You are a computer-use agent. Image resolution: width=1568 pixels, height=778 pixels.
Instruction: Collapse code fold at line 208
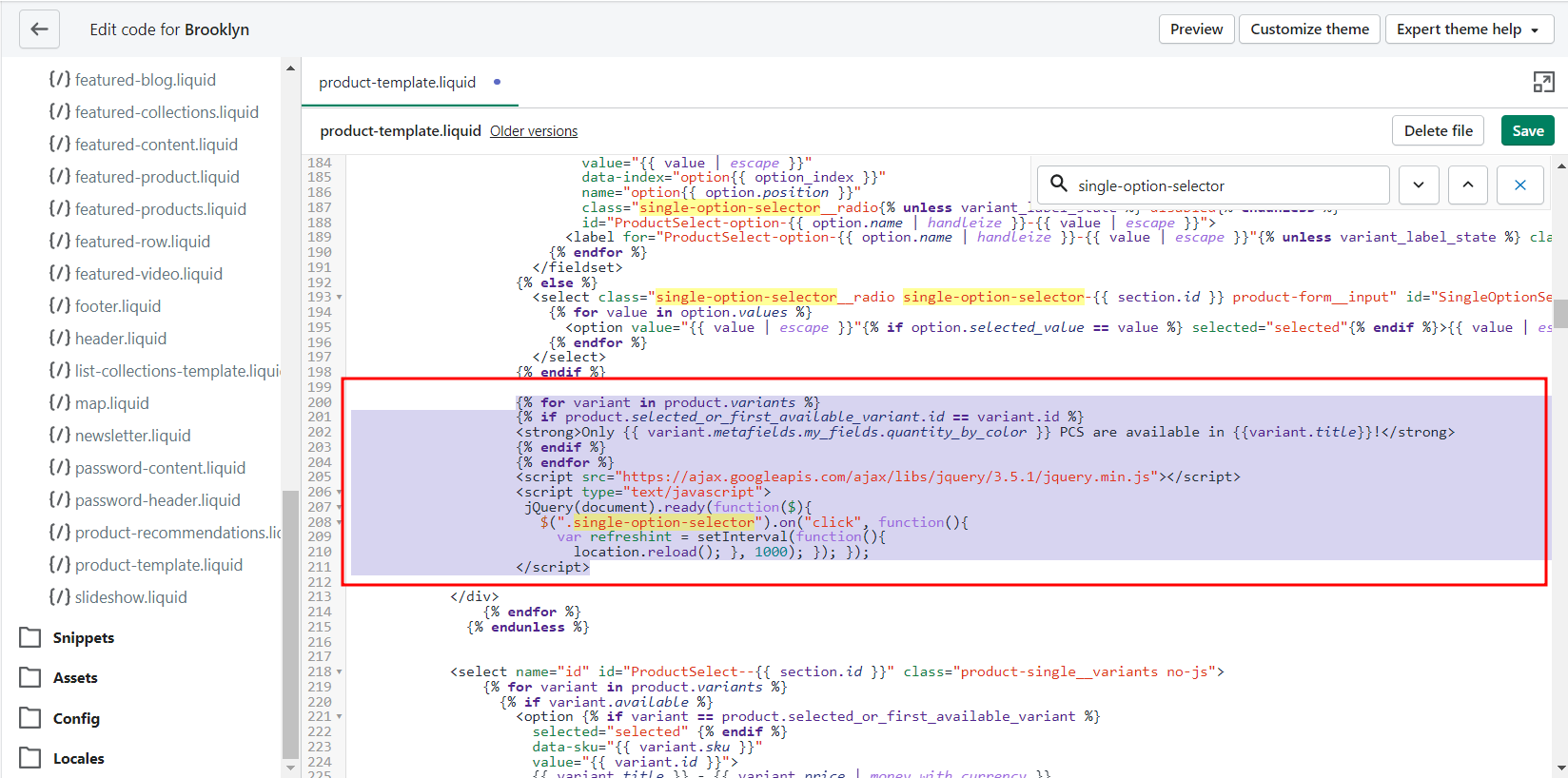pyautogui.click(x=339, y=523)
